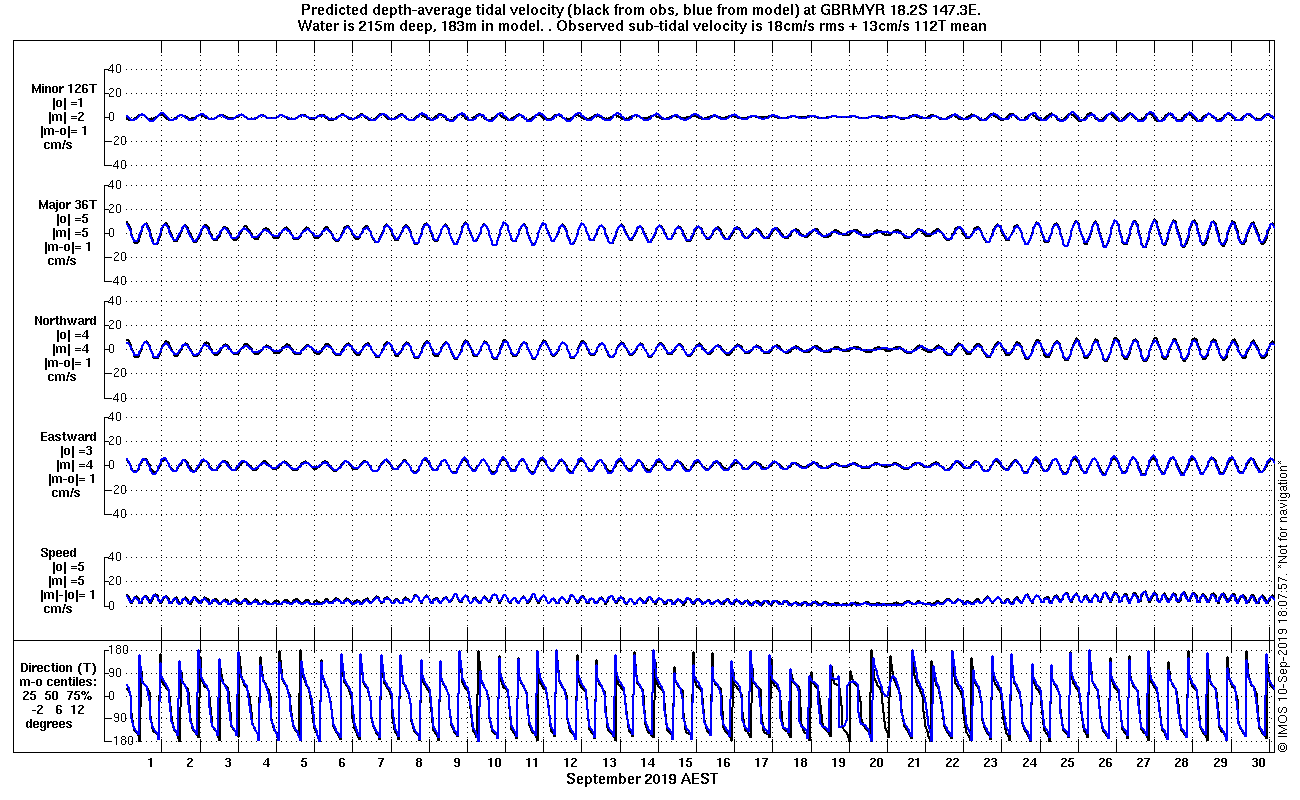Click the 'Water is 215m deep' subtitle line
Image resolution: width=1300 pixels, height=800 pixels.
pyautogui.click(x=642, y=26)
